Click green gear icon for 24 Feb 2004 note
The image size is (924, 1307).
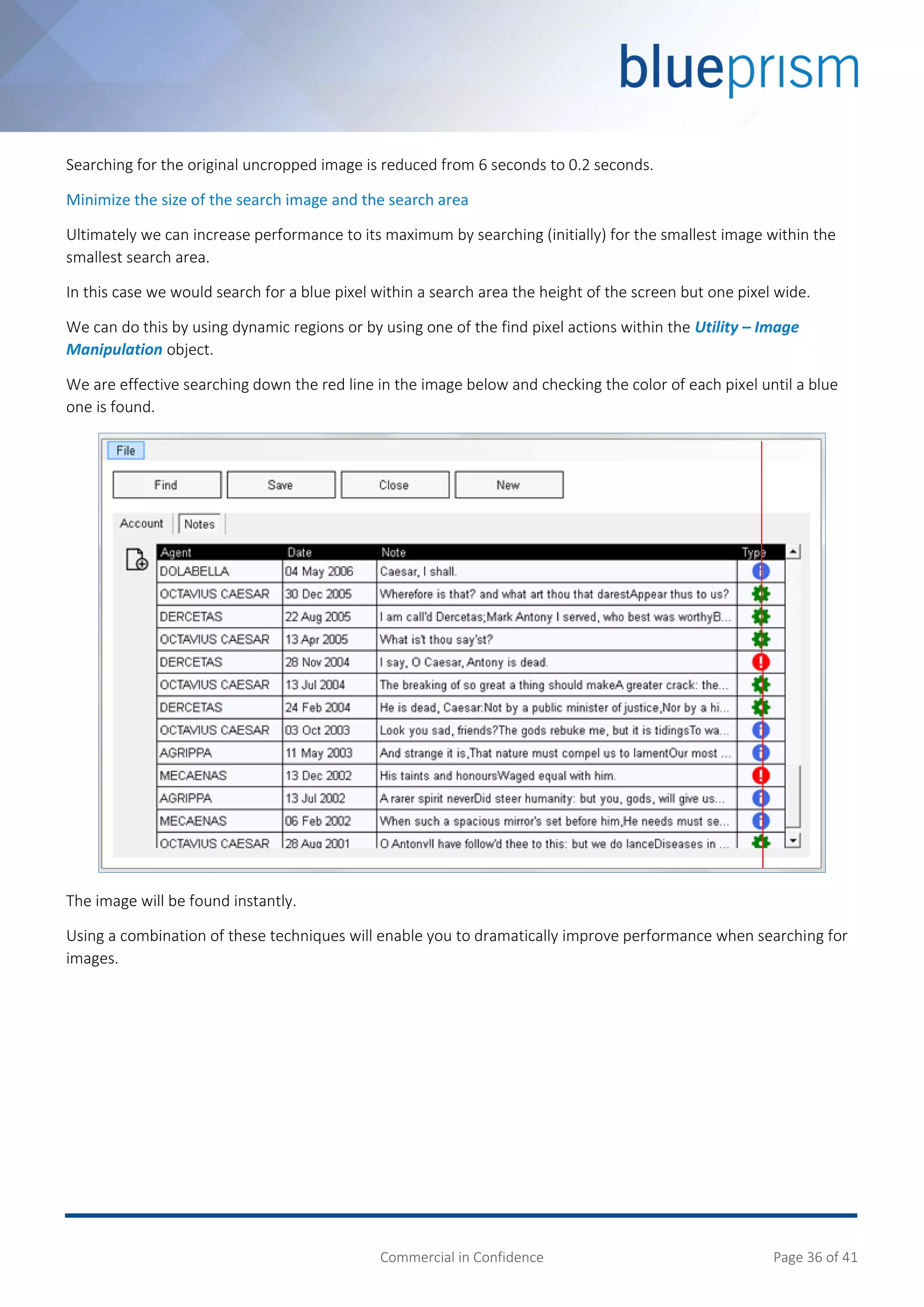(x=760, y=708)
